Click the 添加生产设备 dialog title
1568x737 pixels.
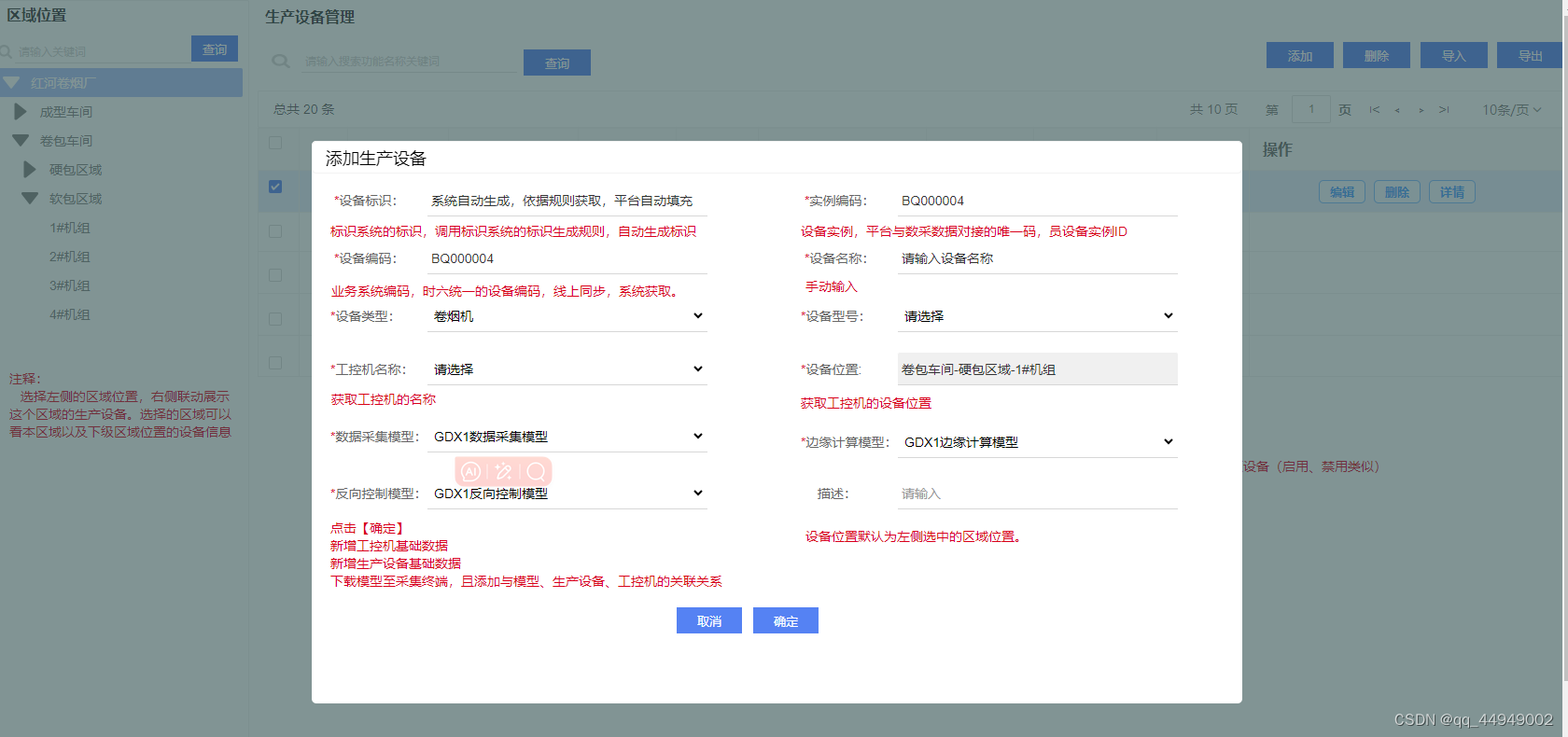[x=376, y=159]
